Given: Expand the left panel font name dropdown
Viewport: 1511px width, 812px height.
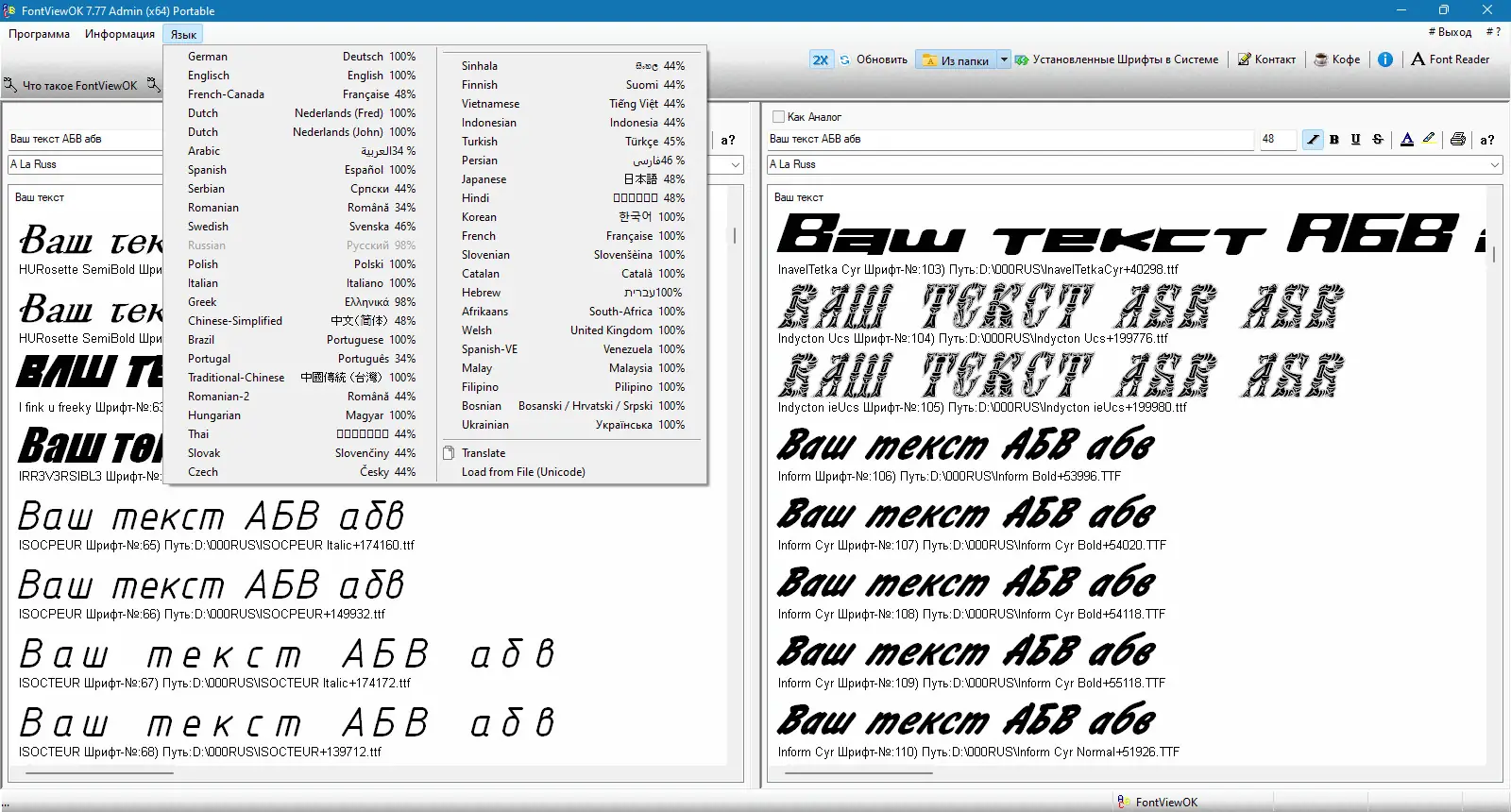Looking at the screenshot, I should coord(736,164).
